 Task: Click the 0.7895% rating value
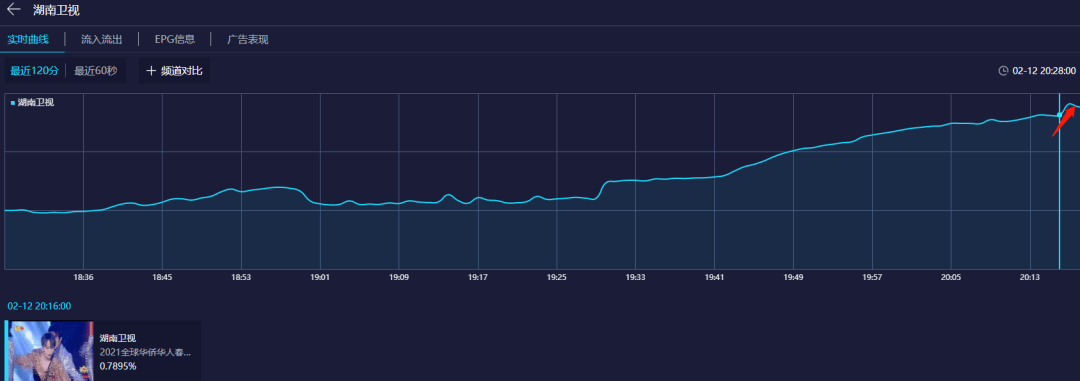(x=118, y=366)
